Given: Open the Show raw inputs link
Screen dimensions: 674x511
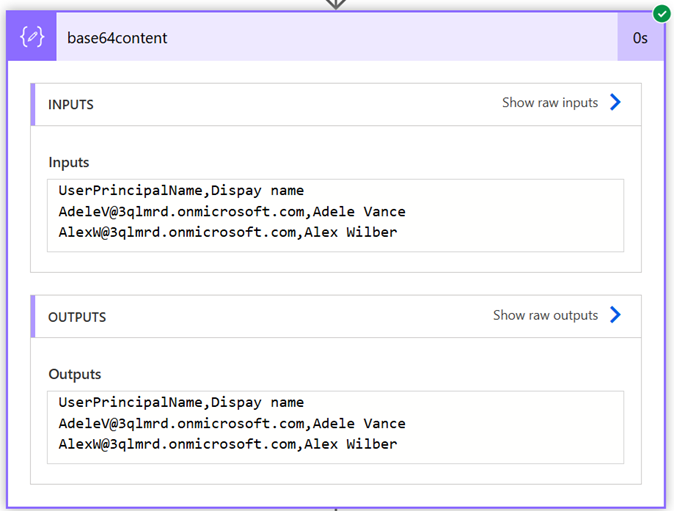Looking at the screenshot, I should [549, 102].
